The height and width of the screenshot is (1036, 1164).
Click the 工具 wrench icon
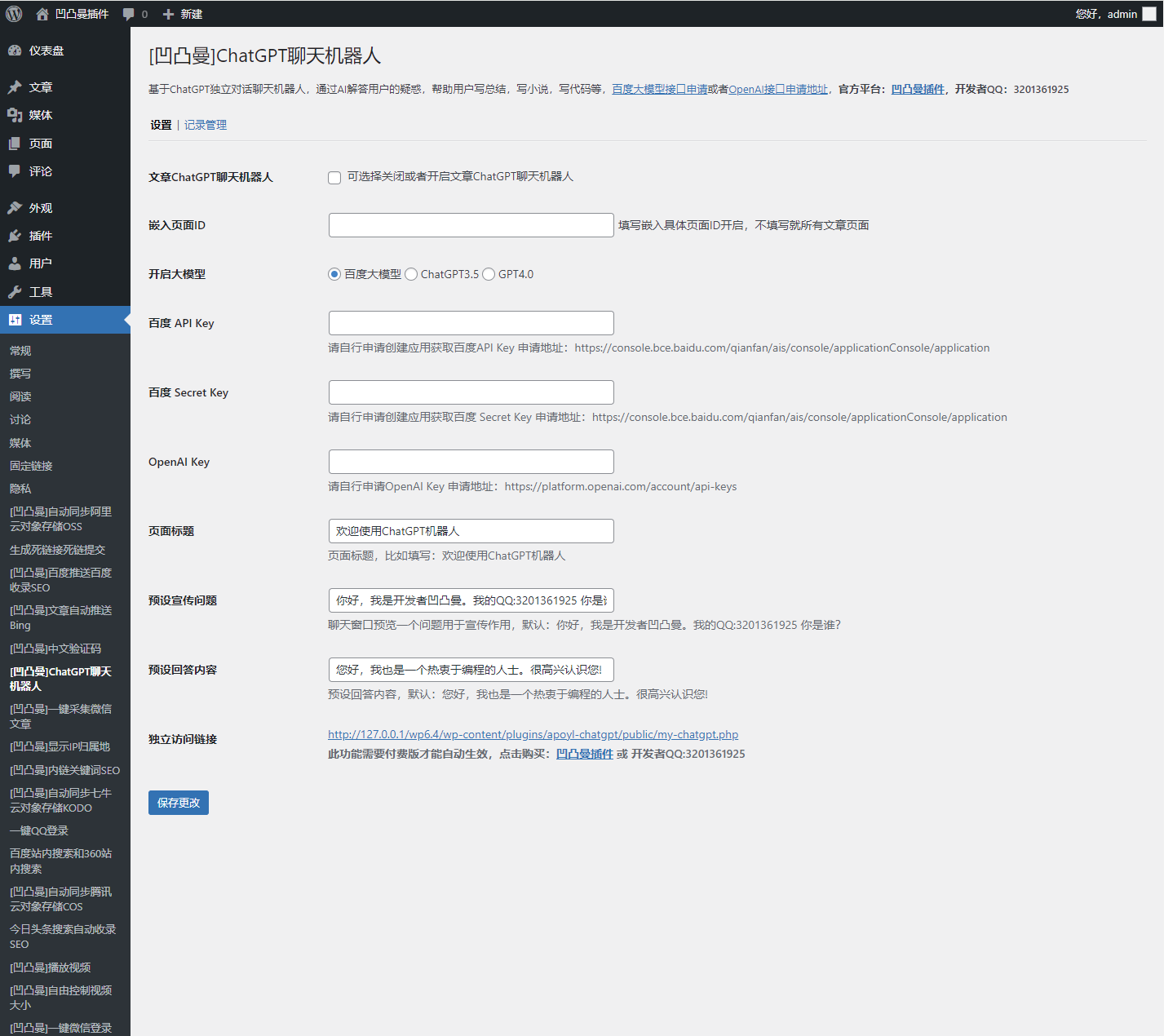15,292
